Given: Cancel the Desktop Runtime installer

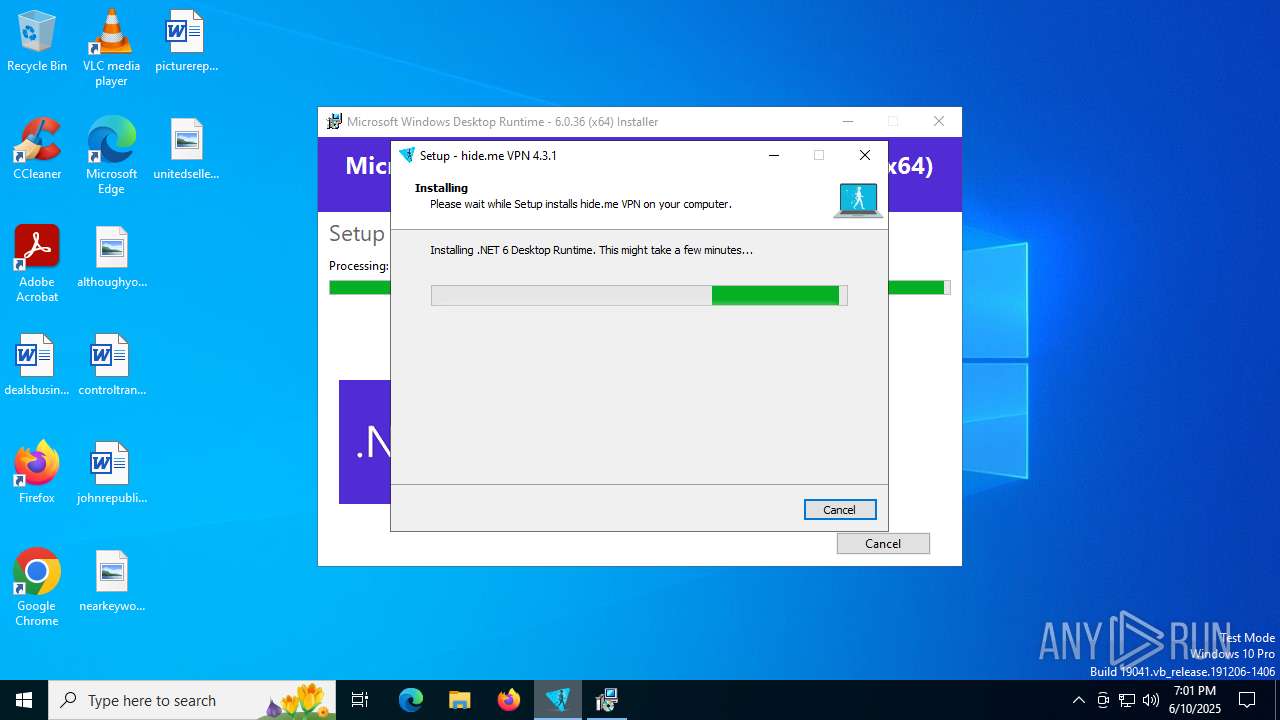Looking at the screenshot, I should tap(883, 544).
